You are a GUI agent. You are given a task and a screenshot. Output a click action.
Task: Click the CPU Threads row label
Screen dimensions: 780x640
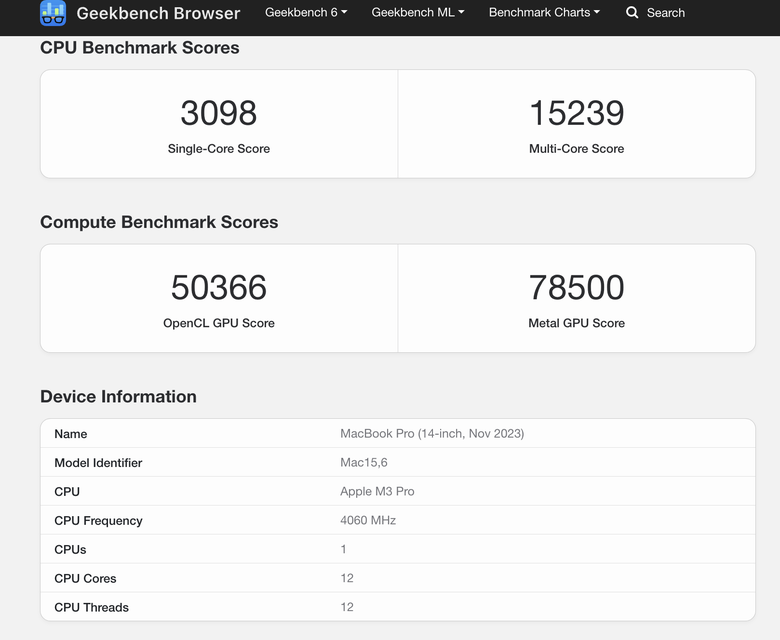point(92,607)
